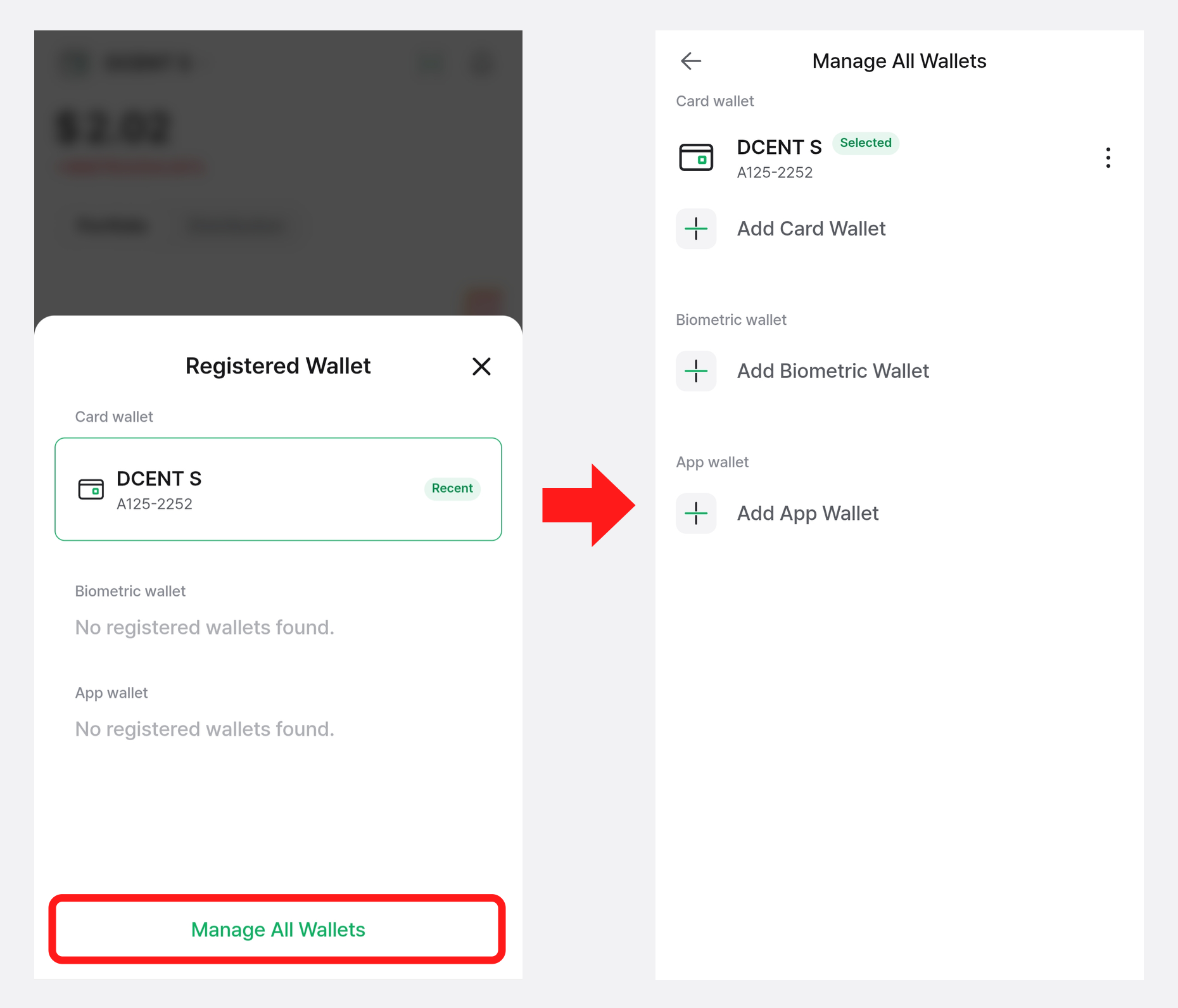The height and width of the screenshot is (1008, 1178).
Task: Click the card icon in Registered Wallet entry
Action: (91, 489)
